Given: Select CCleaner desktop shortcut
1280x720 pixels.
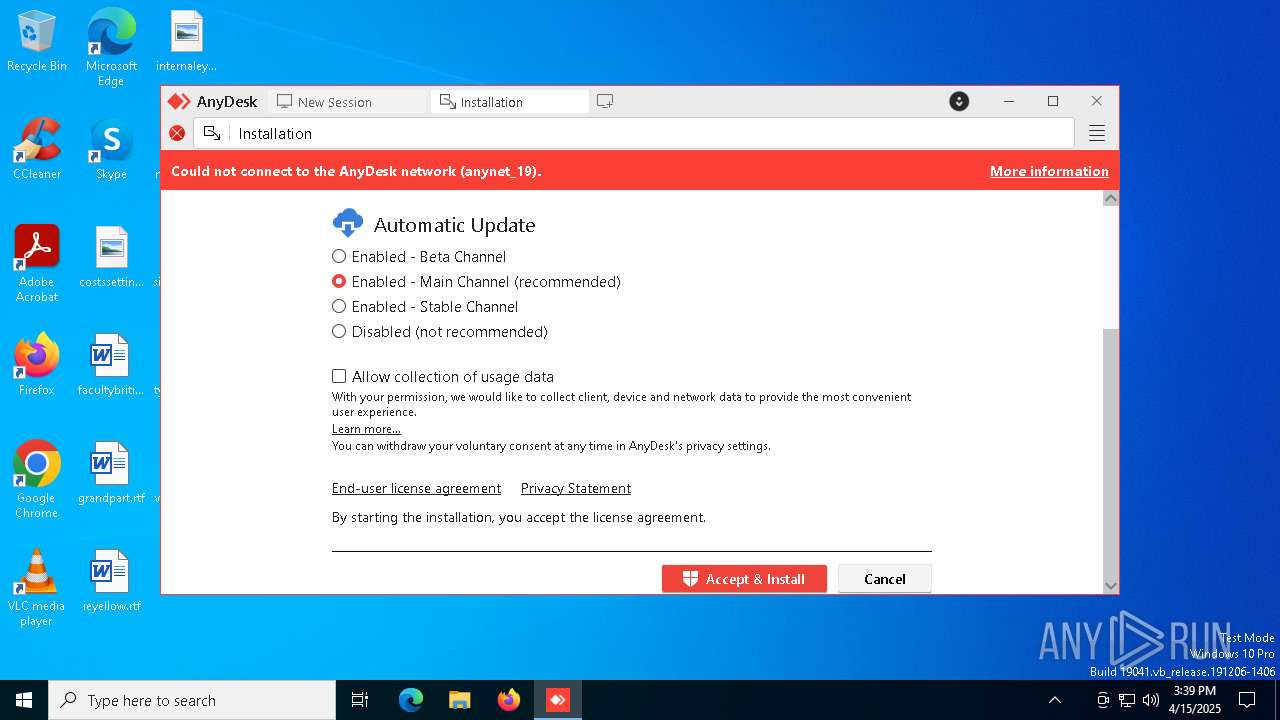Looking at the screenshot, I should pyautogui.click(x=37, y=149).
